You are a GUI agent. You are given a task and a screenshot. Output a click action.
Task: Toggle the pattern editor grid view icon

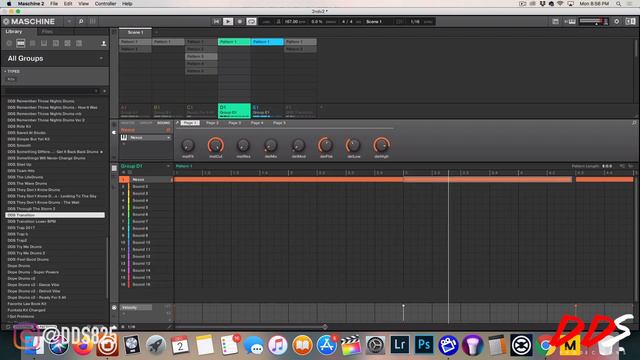coord(114,168)
